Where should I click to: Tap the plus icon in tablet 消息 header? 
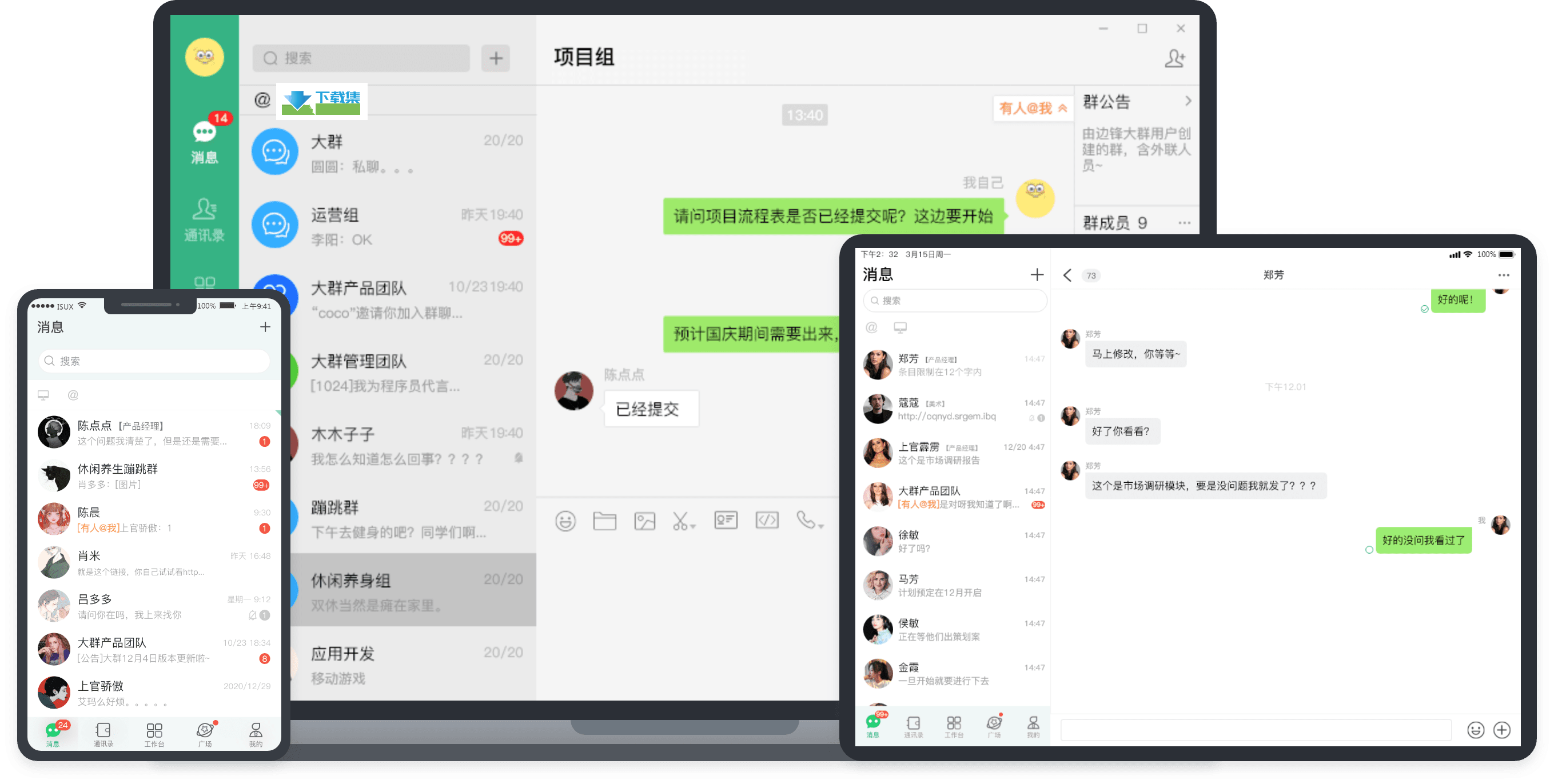coord(1037,275)
